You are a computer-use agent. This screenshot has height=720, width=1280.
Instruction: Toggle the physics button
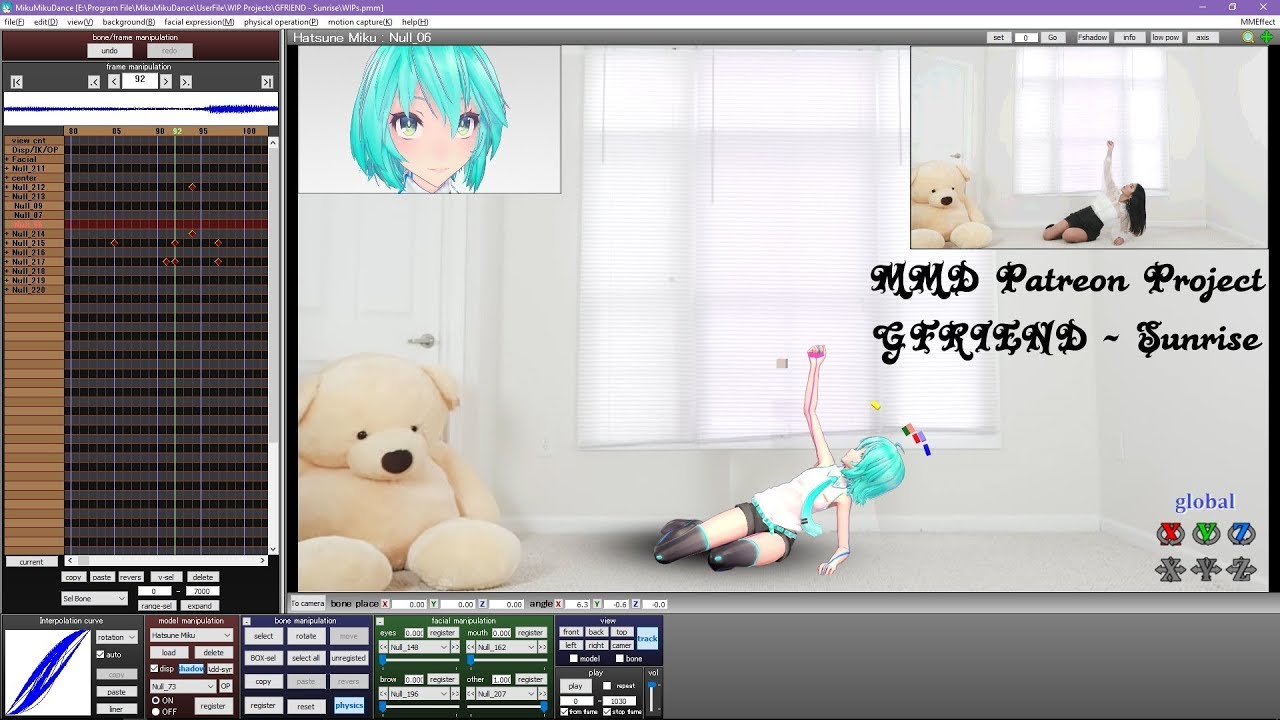349,705
